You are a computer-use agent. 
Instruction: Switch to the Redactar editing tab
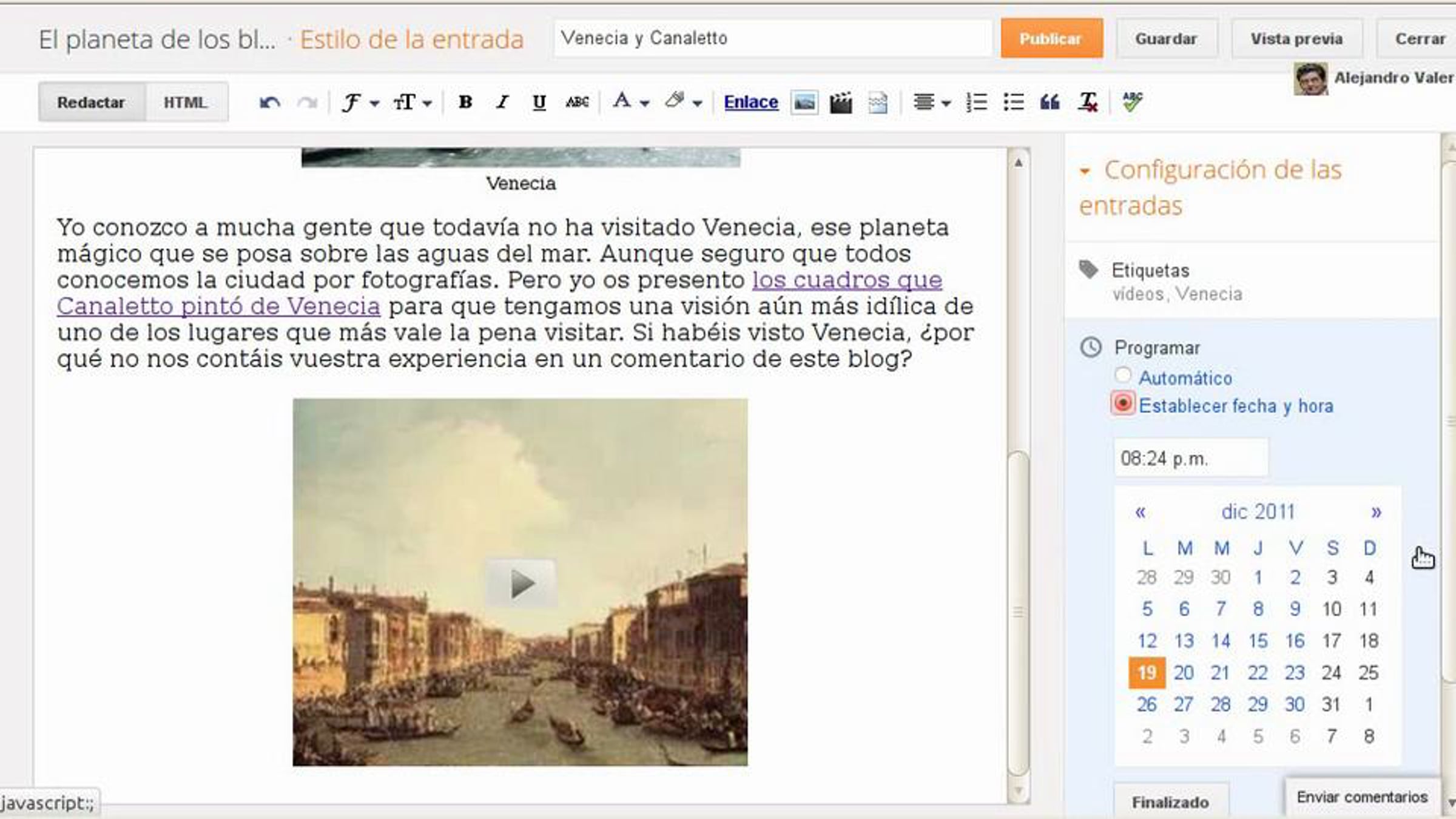[91, 102]
